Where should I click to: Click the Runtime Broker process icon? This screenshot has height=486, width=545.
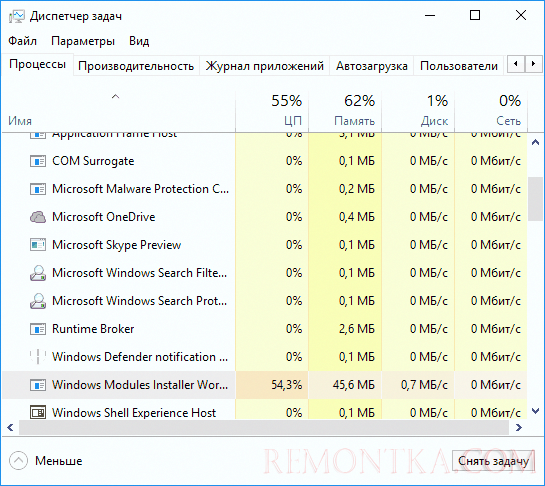tap(38, 329)
